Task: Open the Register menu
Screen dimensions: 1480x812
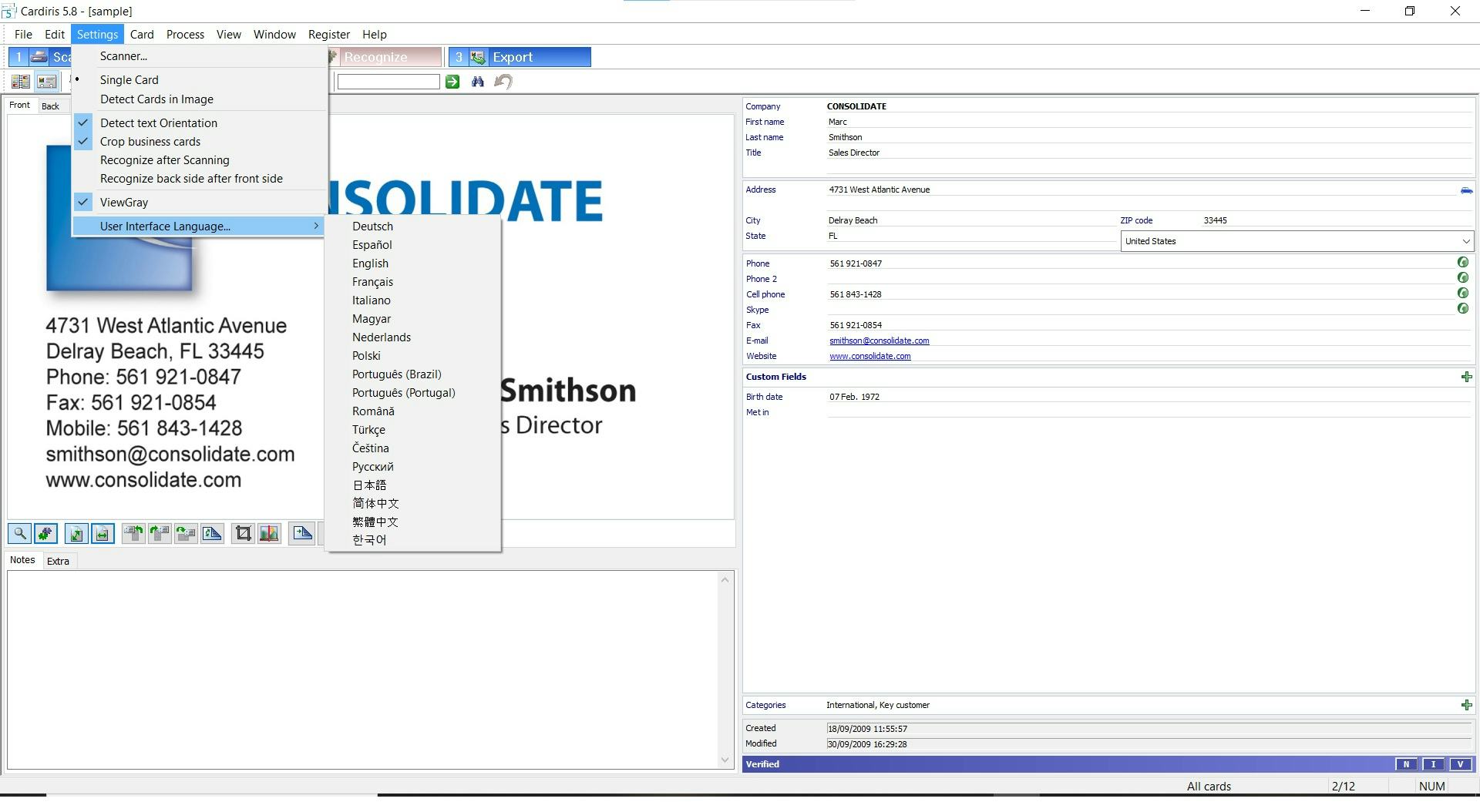Action: (329, 35)
